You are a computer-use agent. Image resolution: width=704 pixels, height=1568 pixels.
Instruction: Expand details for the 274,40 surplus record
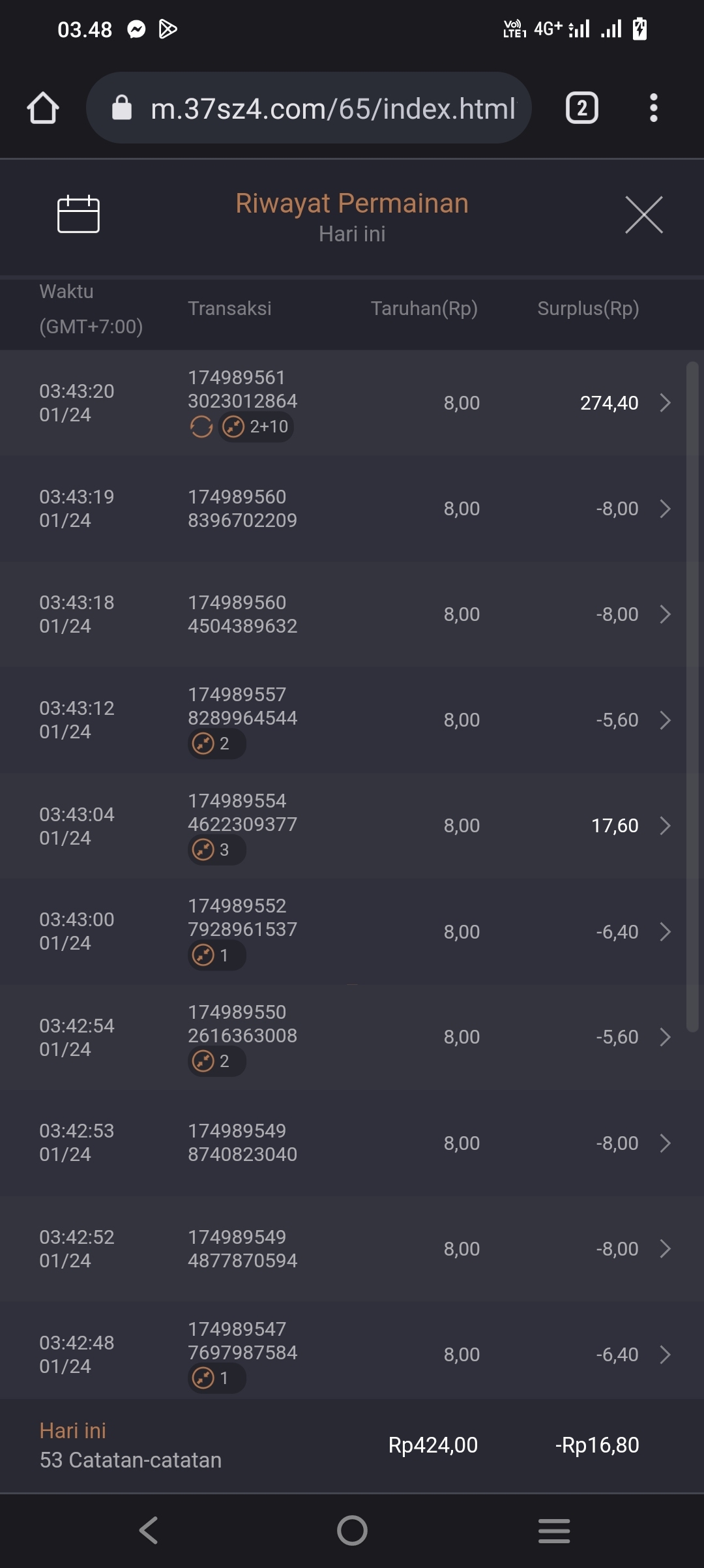coord(665,403)
